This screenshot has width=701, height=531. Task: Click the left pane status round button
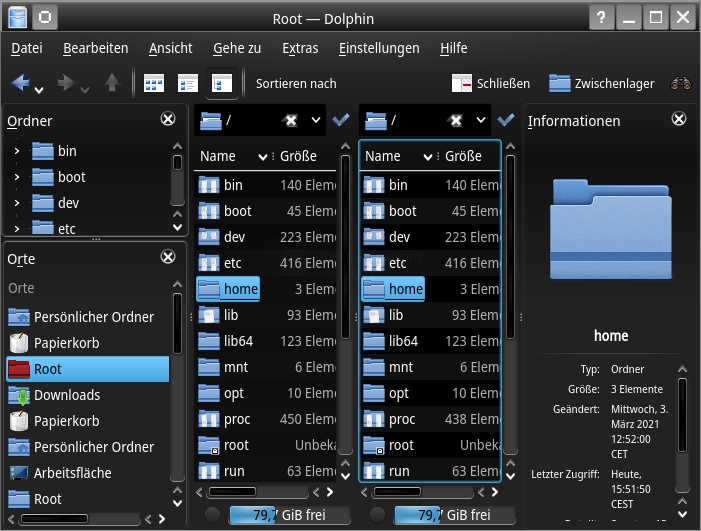[212, 515]
